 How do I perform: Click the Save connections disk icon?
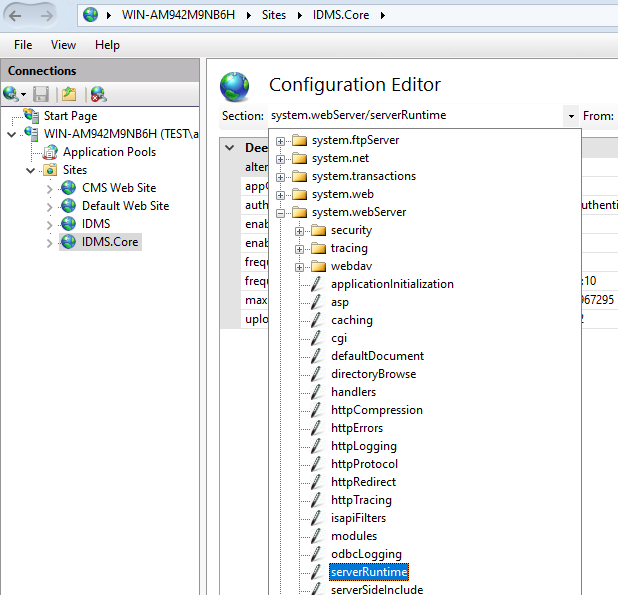[41, 94]
